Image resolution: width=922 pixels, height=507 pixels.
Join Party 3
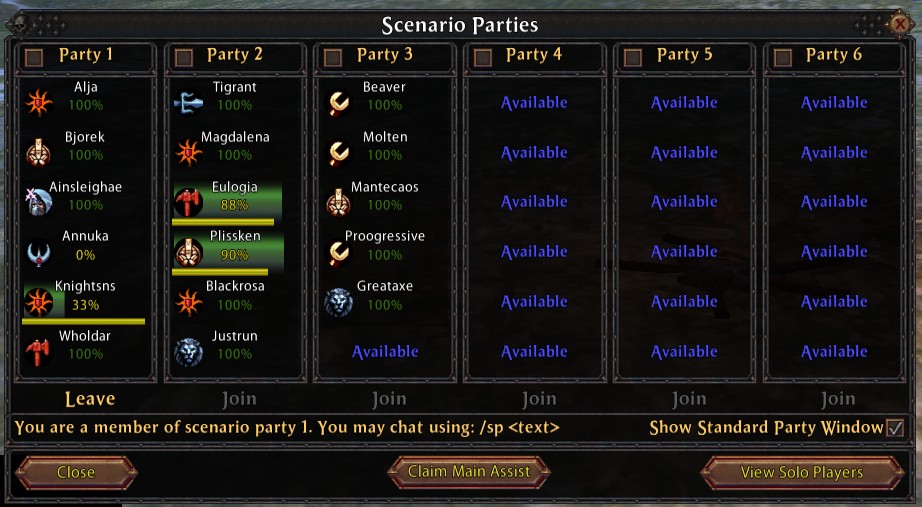[389, 399]
